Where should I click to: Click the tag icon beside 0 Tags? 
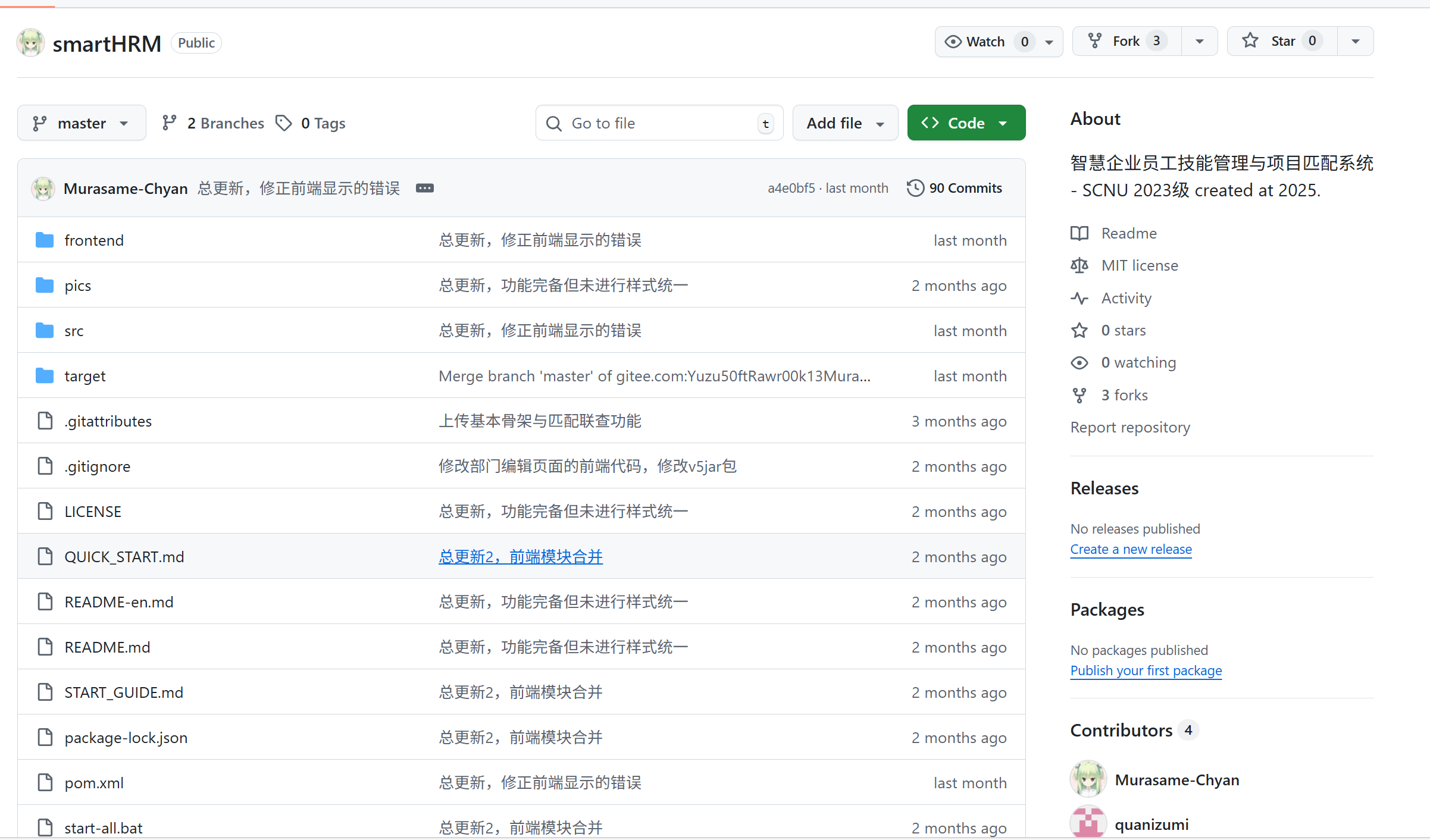(284, 123)
